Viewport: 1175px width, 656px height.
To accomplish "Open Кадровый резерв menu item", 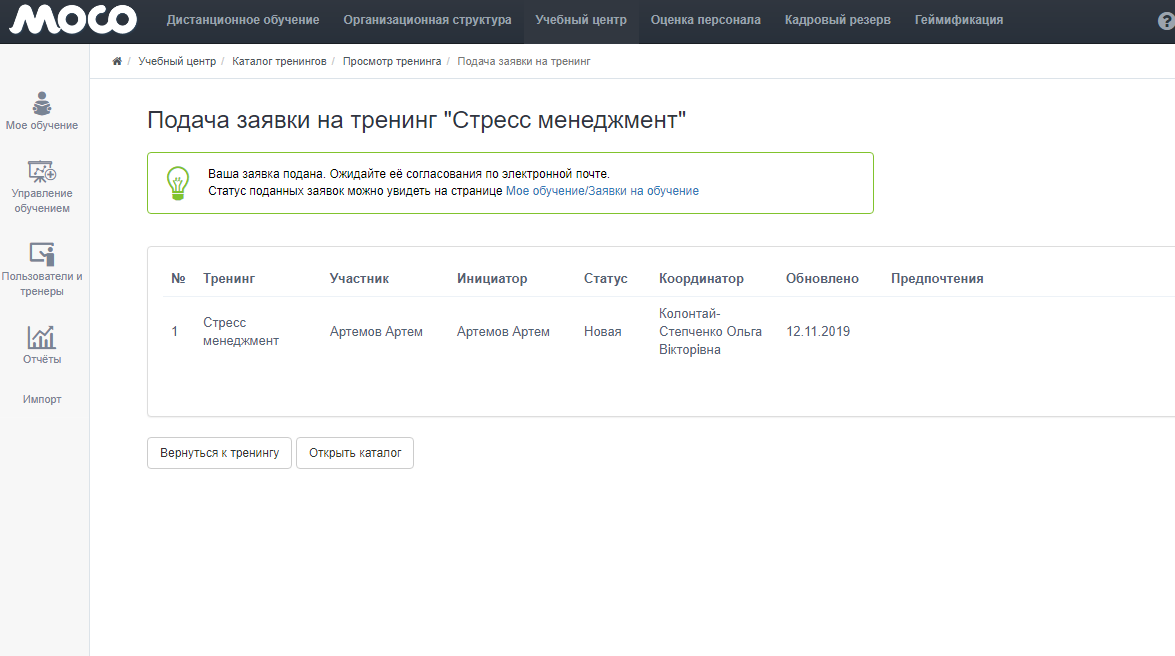I will (837, 20).
